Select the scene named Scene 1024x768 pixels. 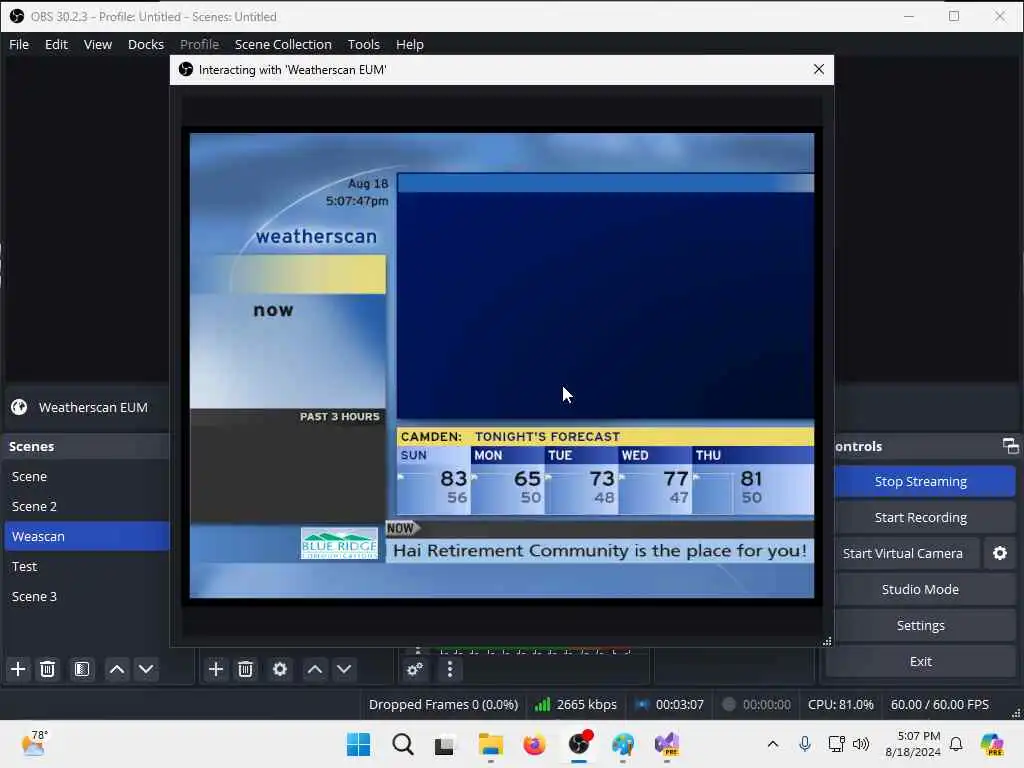[x=86, y=476]
